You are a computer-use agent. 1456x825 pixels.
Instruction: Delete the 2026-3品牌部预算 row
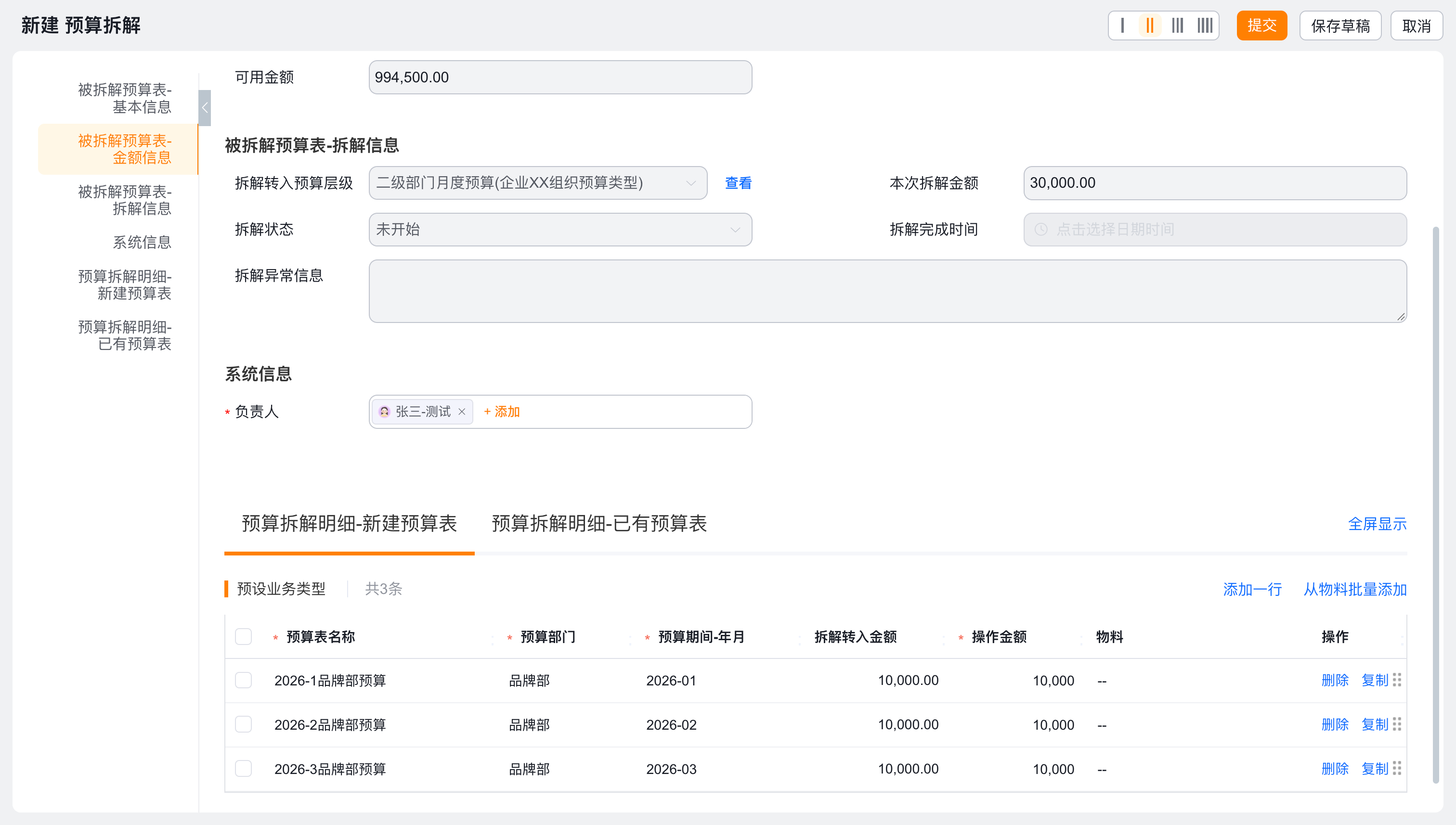coord(1335,768)
